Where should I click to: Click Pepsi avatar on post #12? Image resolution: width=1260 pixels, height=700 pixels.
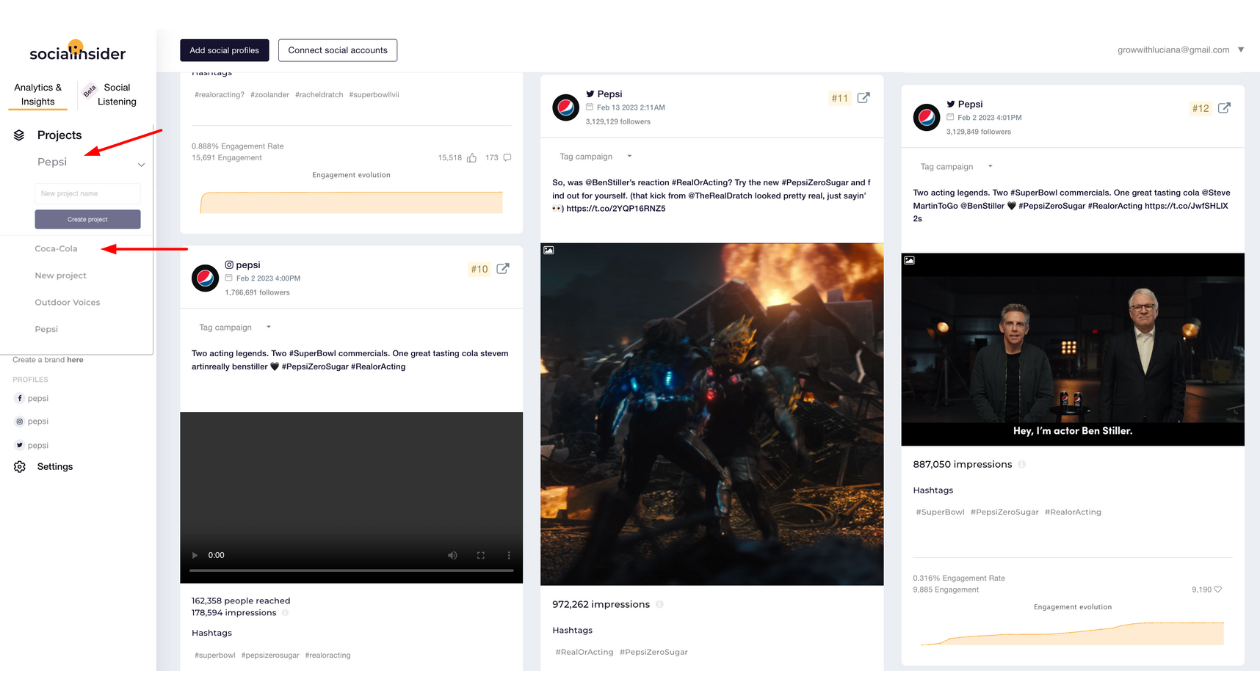[x=927, y=117]
